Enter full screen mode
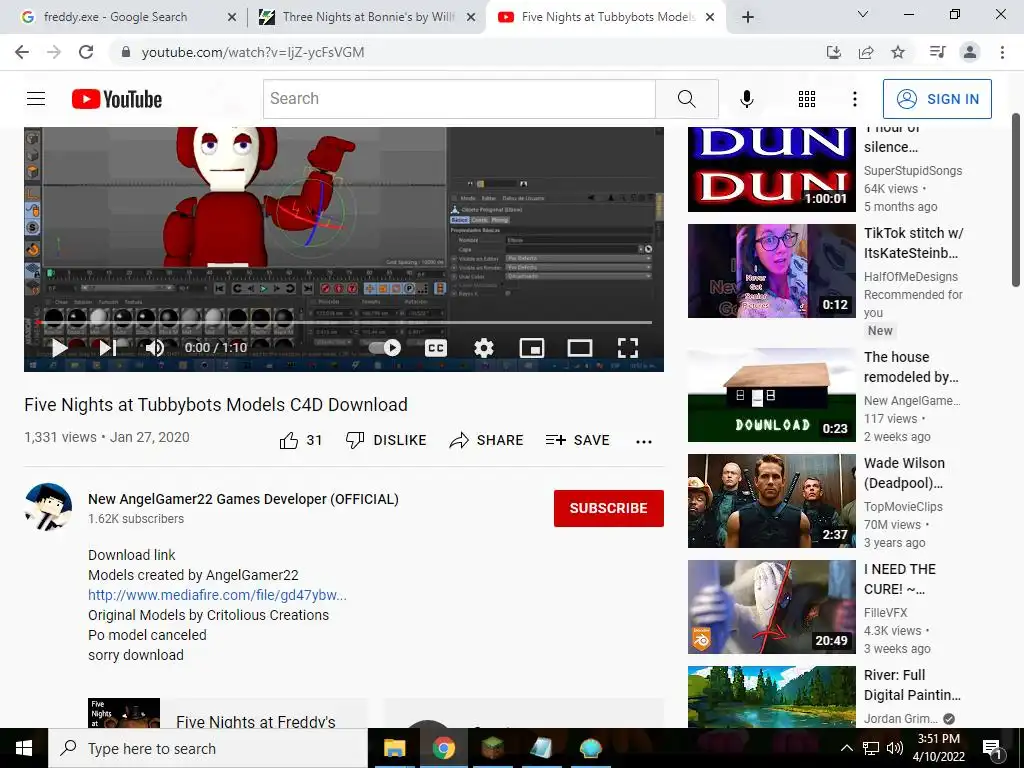The width and height of the screenshot is (1024, 768). click(x=628, y=347)
